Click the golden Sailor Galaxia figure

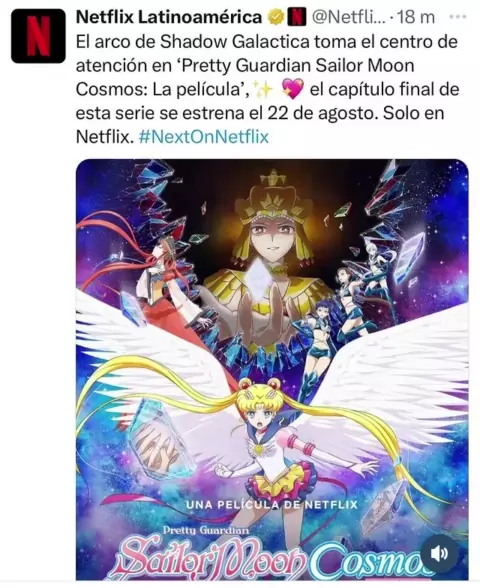[x=270, y=262]
